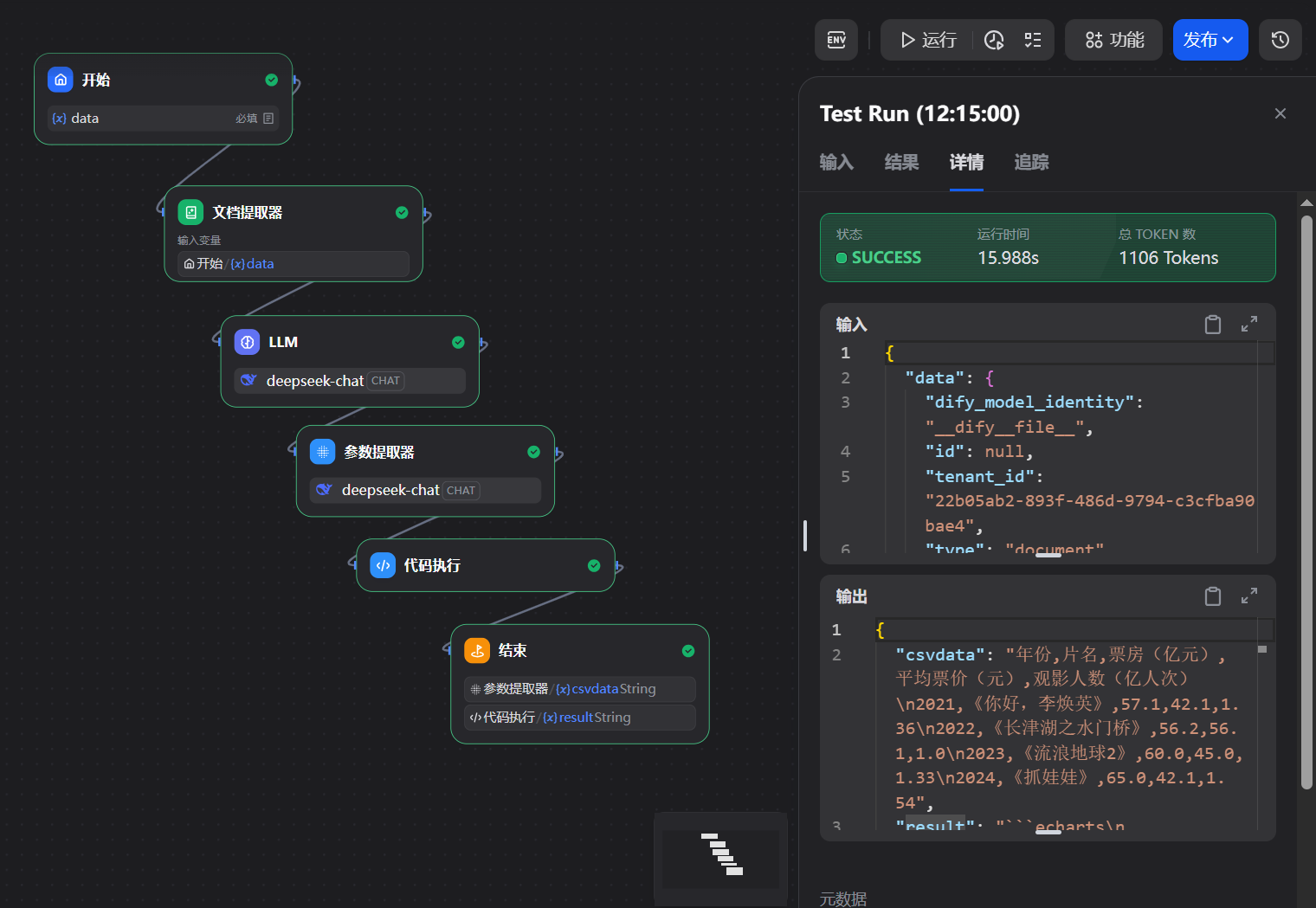The image size is (1316, 908).
Task: Open the run history clock icon
Action: click(994, 40)
